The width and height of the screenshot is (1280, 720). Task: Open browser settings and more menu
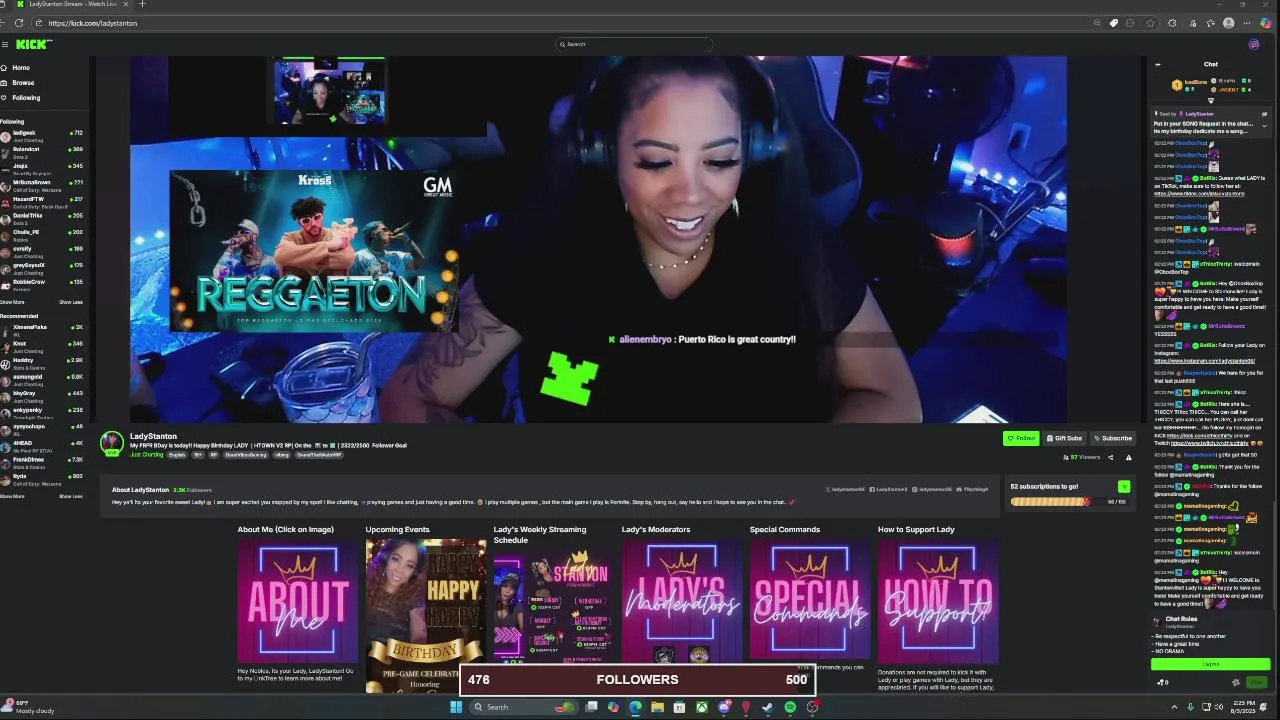point(1245,23)
